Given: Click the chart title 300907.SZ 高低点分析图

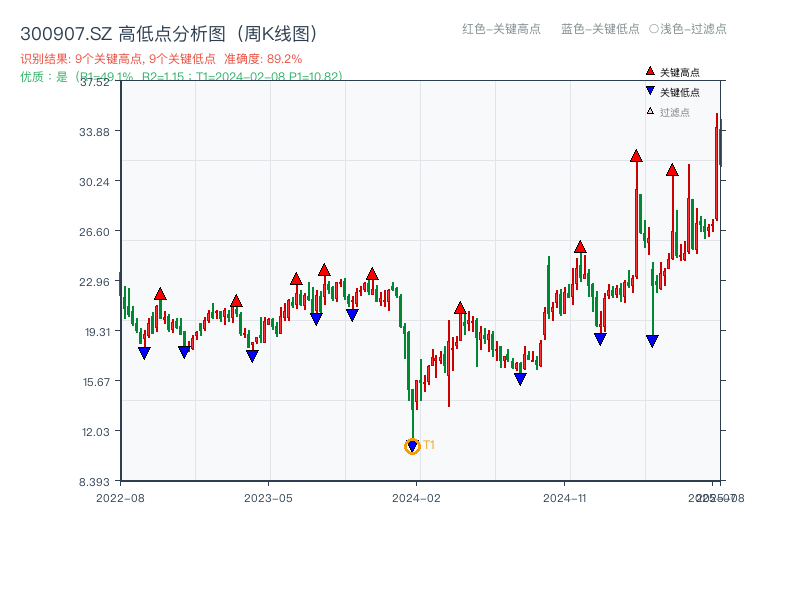Looking at the screenshot, I should tap(169, 34).
